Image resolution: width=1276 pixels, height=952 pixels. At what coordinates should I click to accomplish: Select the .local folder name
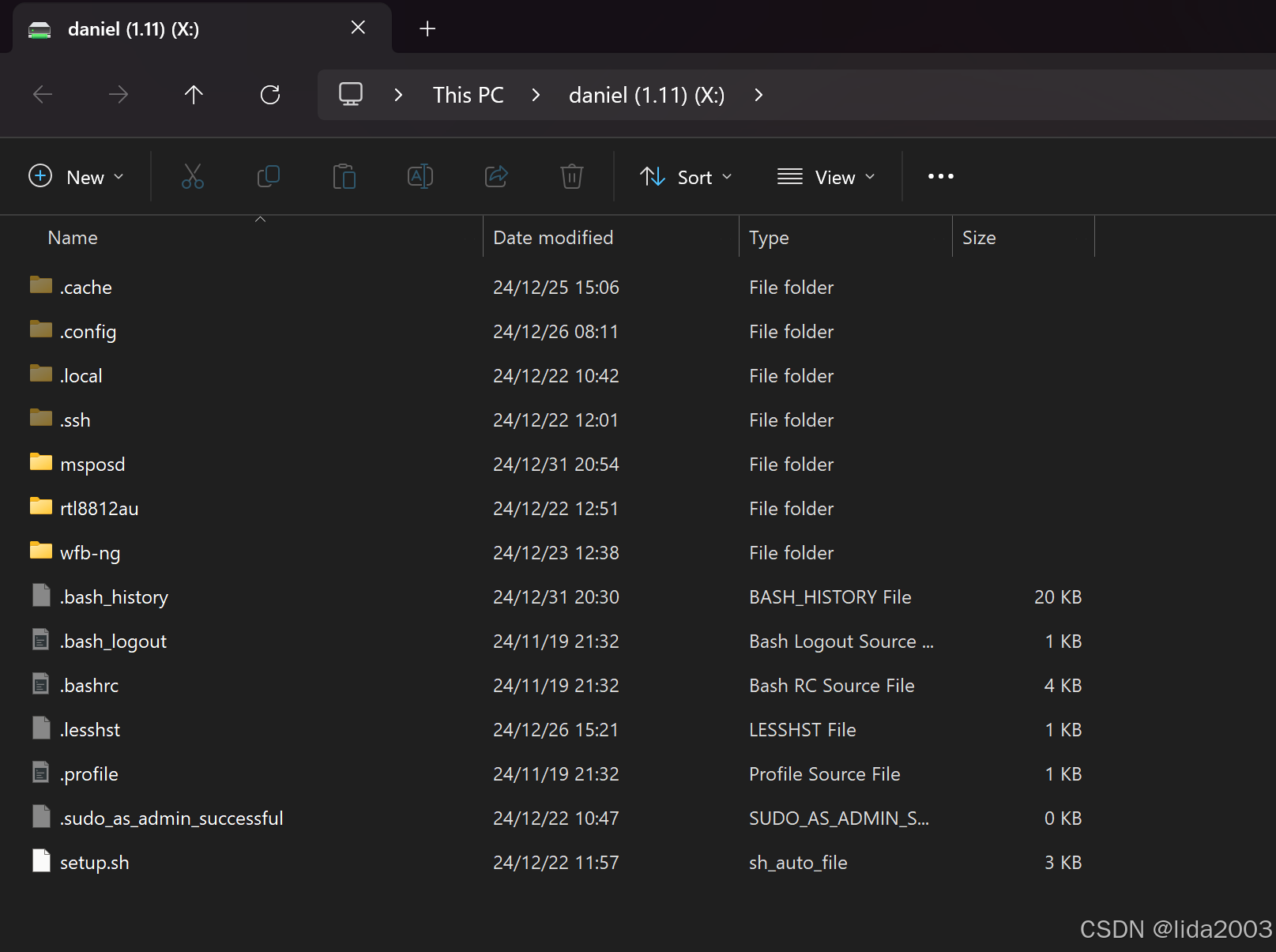pos(81,376)
